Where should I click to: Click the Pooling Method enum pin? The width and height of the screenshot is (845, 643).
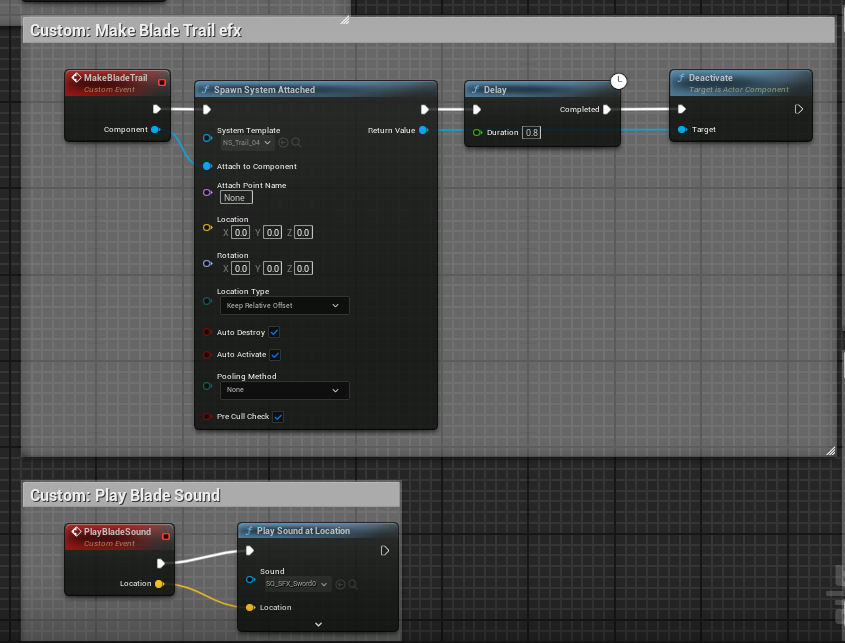[x=207, y=386]
